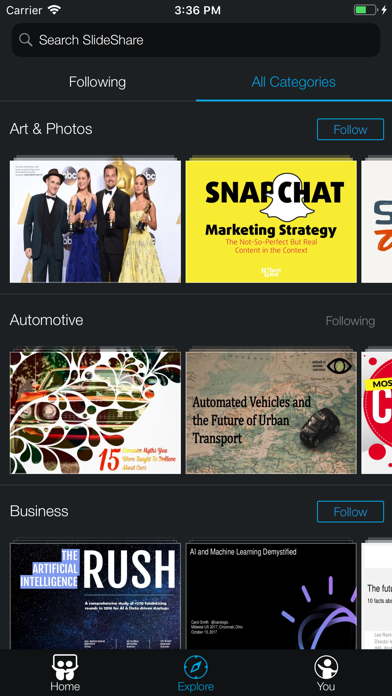Open the Business category heading

39,511
